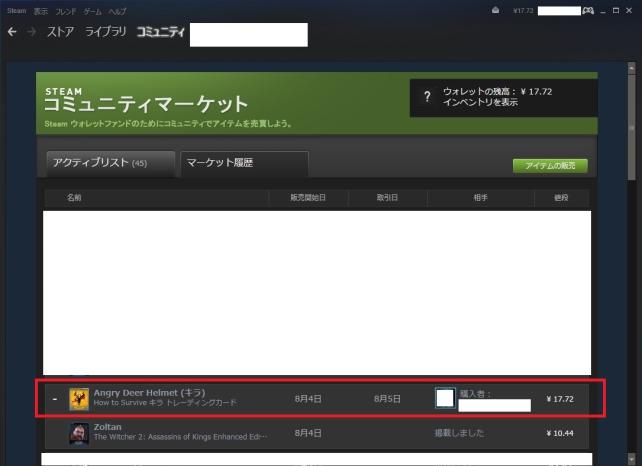The width and height of the screenshot is (642, 466).
Task: Click the wallet help question mark
Action: (x=427, y=97)
